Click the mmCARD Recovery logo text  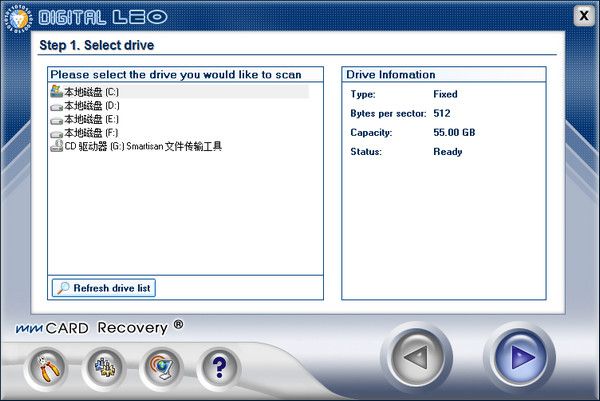99,328
